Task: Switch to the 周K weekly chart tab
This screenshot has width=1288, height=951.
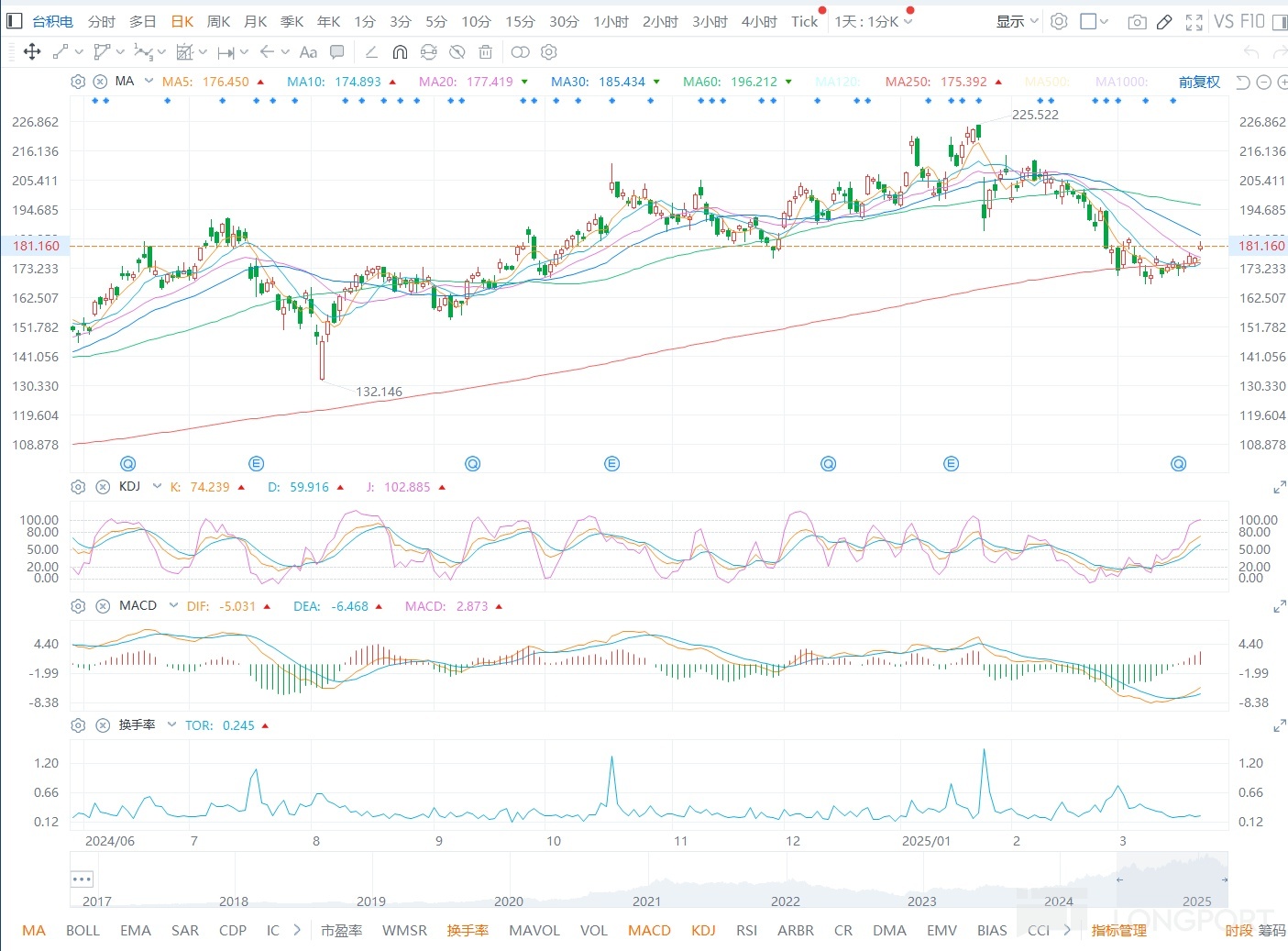Action: 218,21
